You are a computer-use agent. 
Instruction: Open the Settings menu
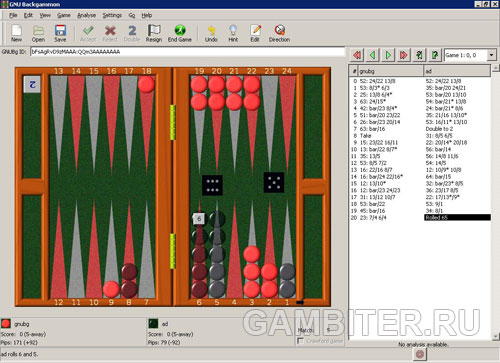tap(112, 15)
